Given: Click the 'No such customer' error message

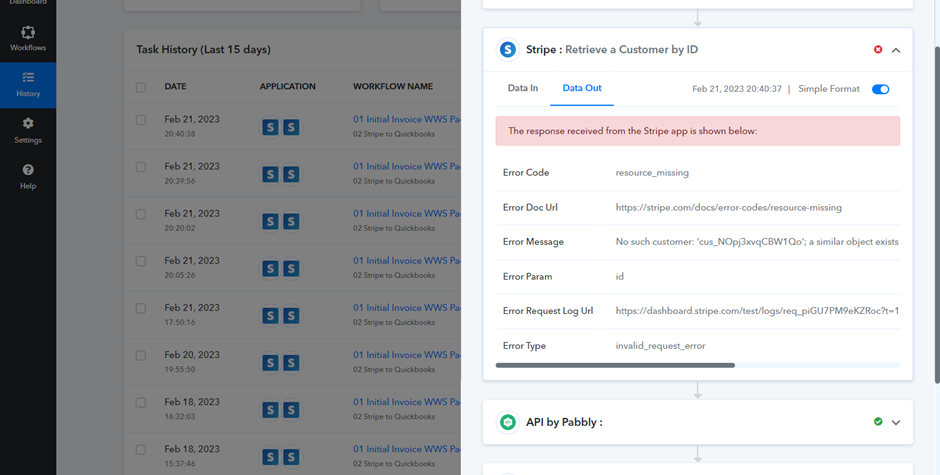Looking at the screenshot, I should pos(757,242).
